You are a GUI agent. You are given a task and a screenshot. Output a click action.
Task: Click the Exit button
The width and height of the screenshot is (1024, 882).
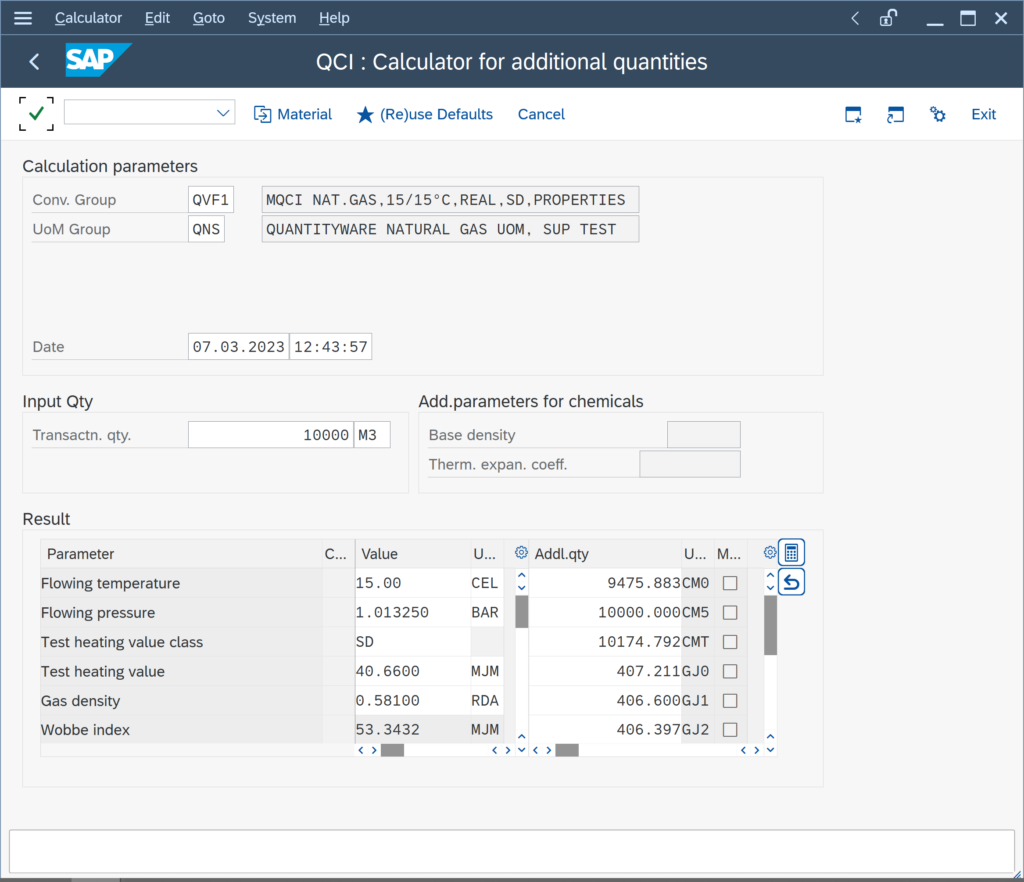click(983, 114)
